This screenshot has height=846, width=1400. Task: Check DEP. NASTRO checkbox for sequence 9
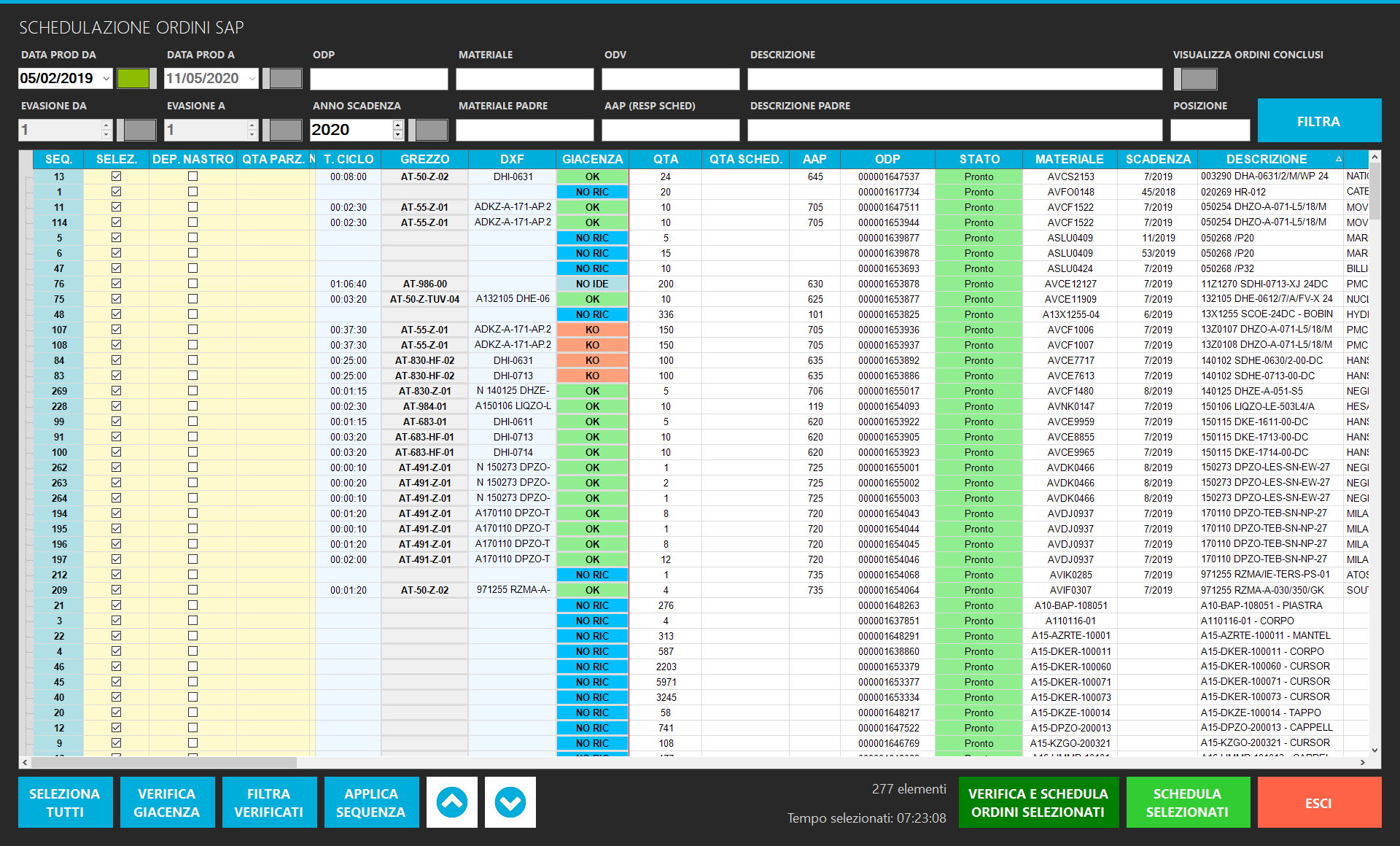192,743
